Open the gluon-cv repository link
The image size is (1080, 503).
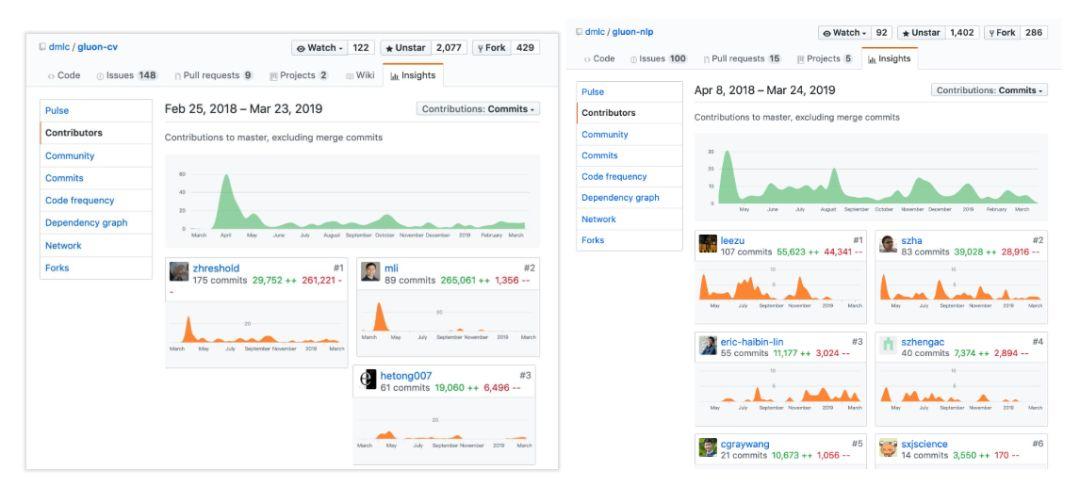(97, 48)
